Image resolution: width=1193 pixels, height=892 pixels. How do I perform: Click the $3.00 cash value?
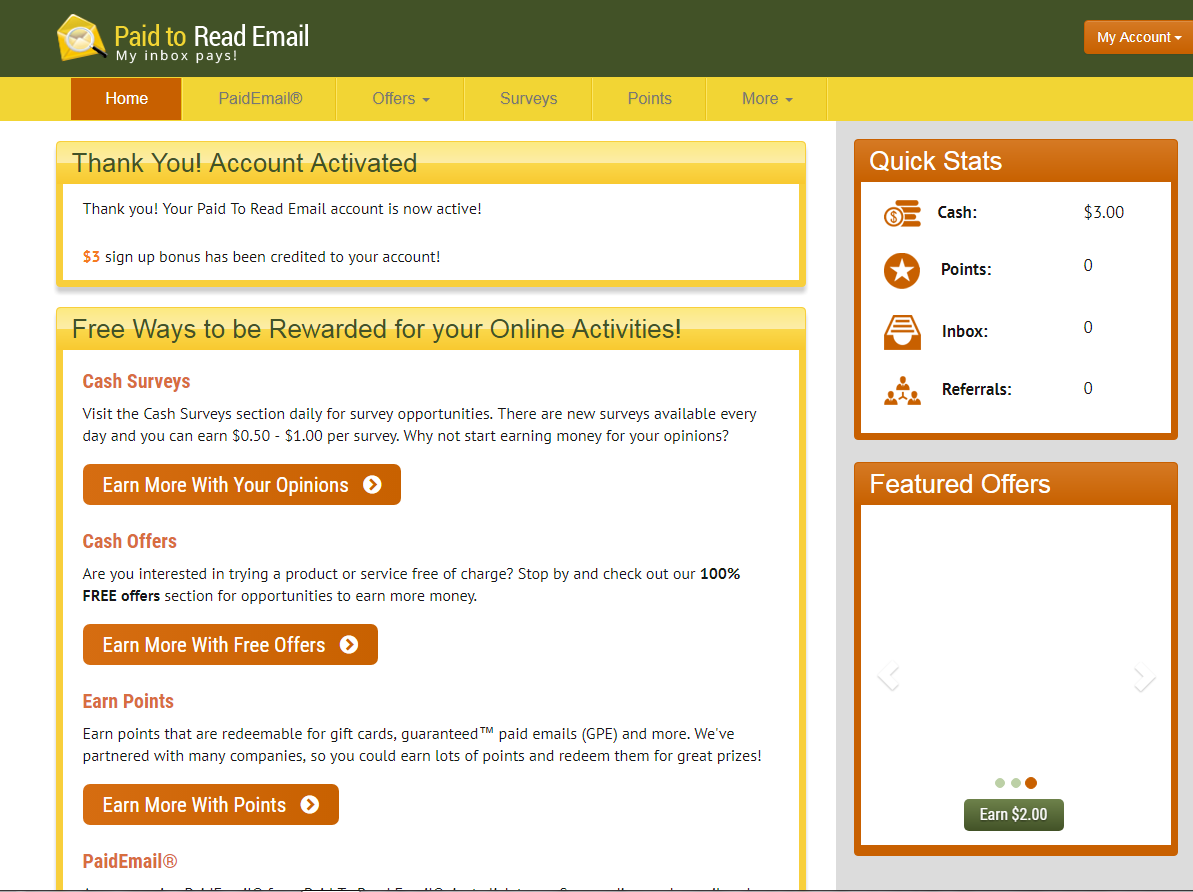click(x=1103, y=212)
